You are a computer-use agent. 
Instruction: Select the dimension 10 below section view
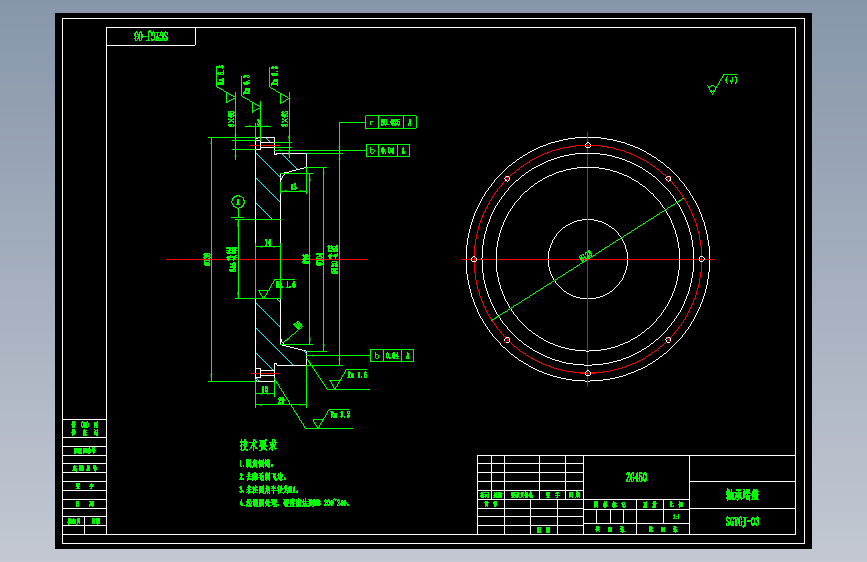click(265, 389)
